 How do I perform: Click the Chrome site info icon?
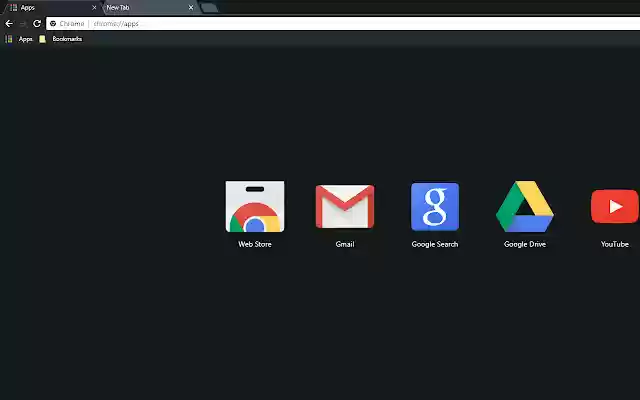point(53,24)
